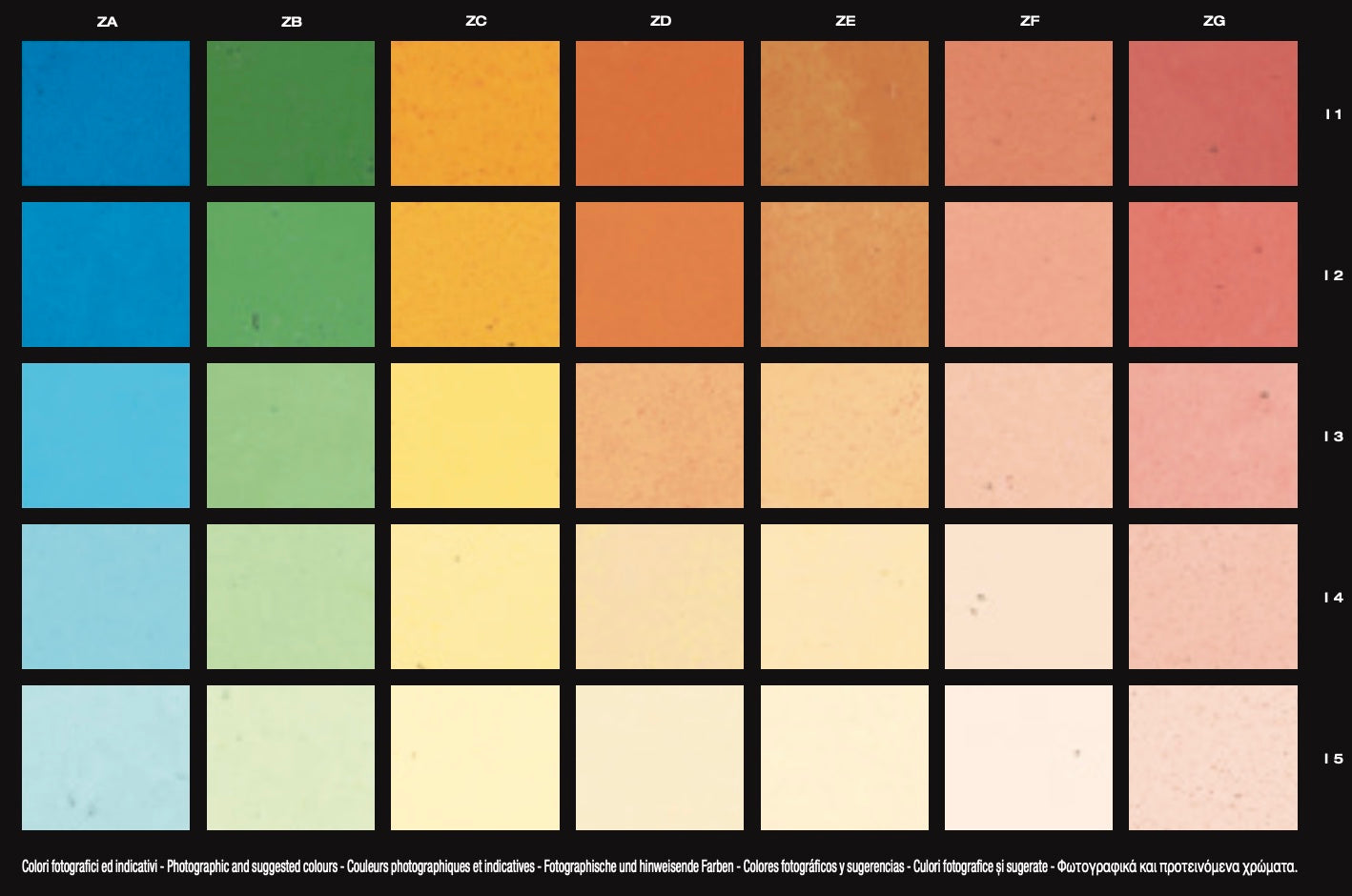Click the pink swatch ZG I3

(x=1213, y=436)
